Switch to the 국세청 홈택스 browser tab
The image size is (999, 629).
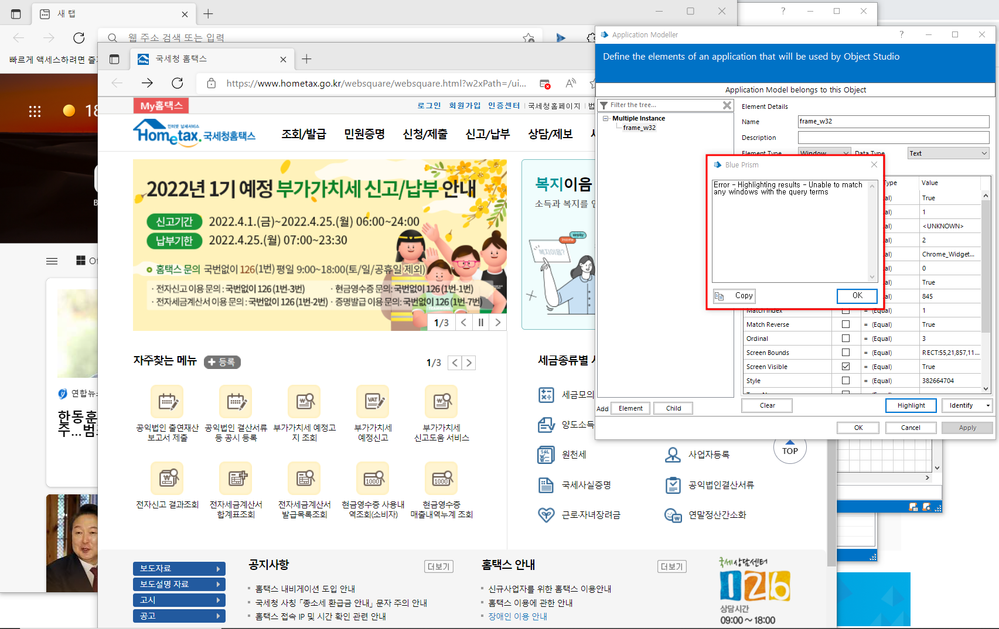(212, 59)
